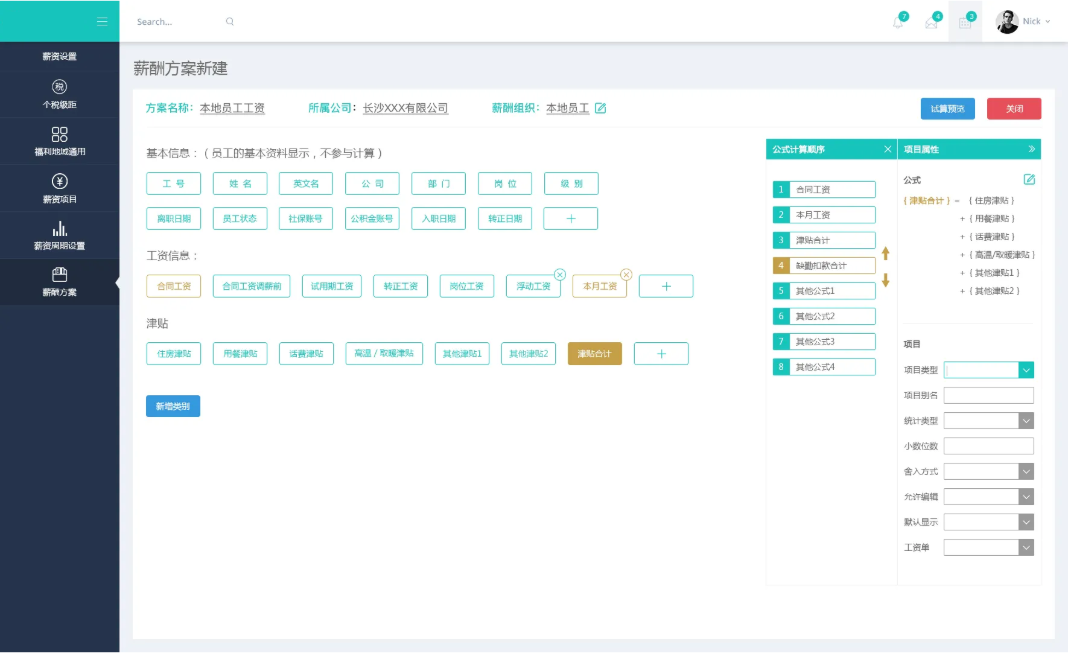Open the 项目类型 dropdown
1068x654 pixels.
coord(989,370)
